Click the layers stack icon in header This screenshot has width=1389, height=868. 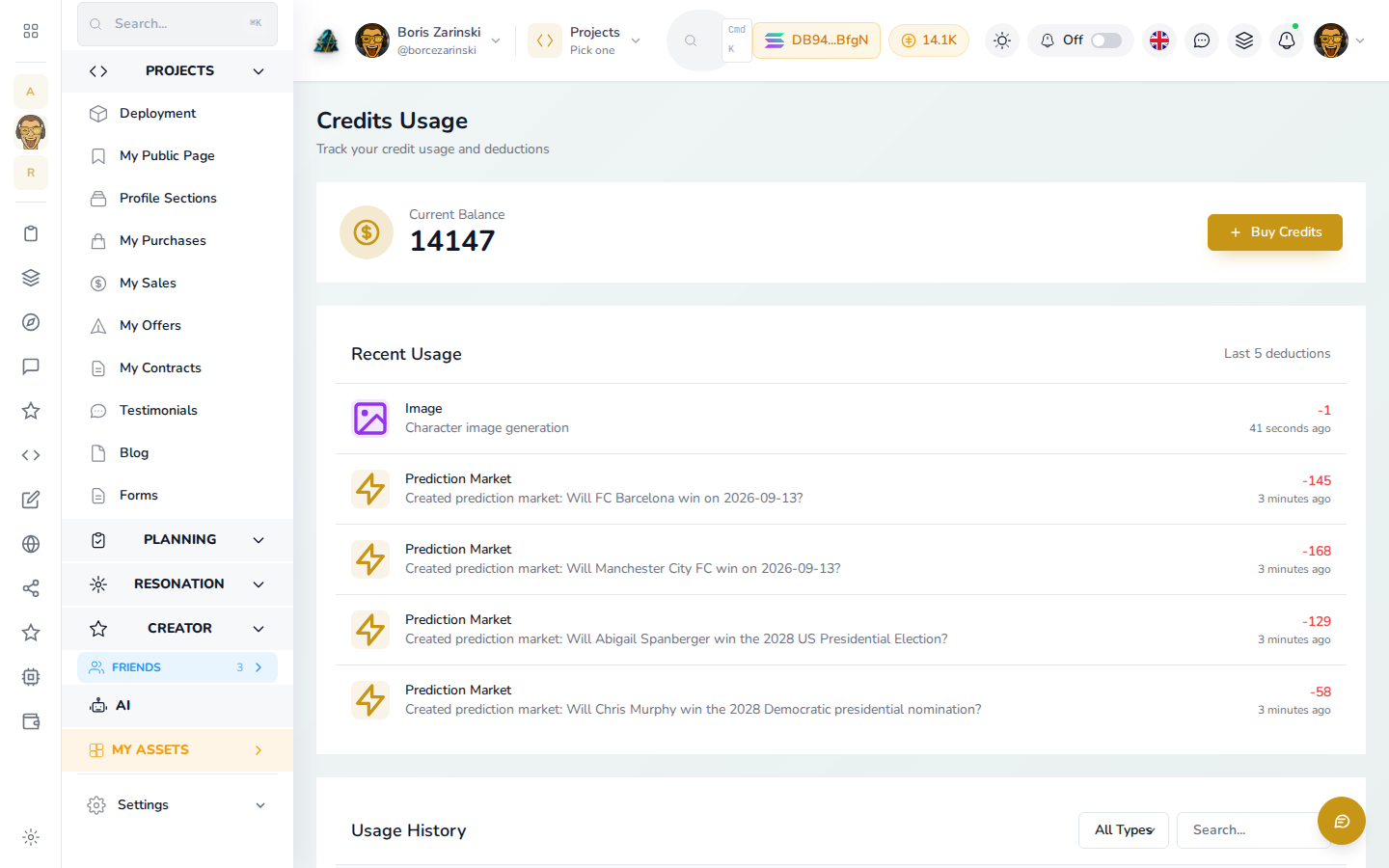click(1244, 41)
